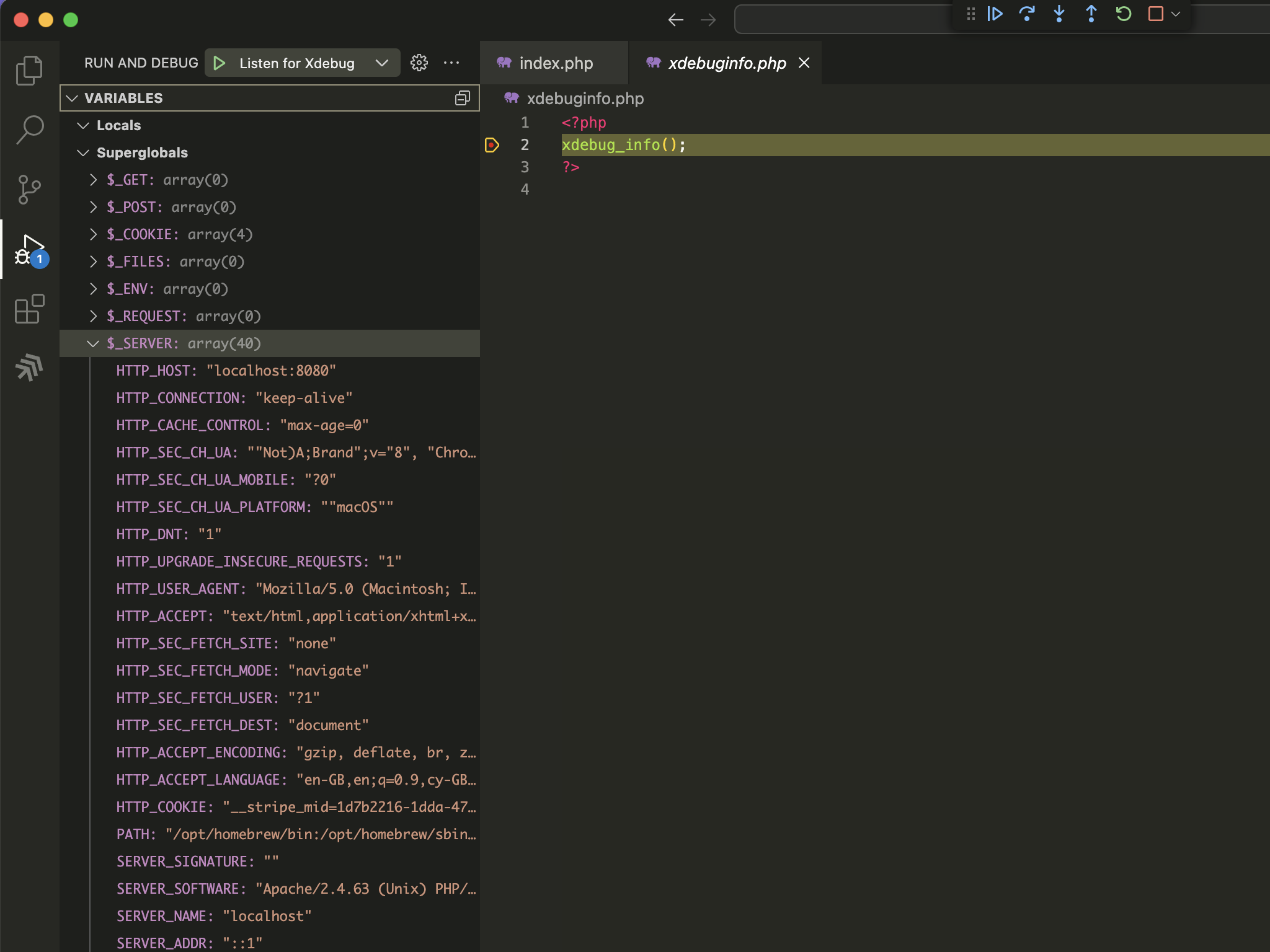
Task: Close the xdebuginfo.php tab
Action: coord(803,63)
